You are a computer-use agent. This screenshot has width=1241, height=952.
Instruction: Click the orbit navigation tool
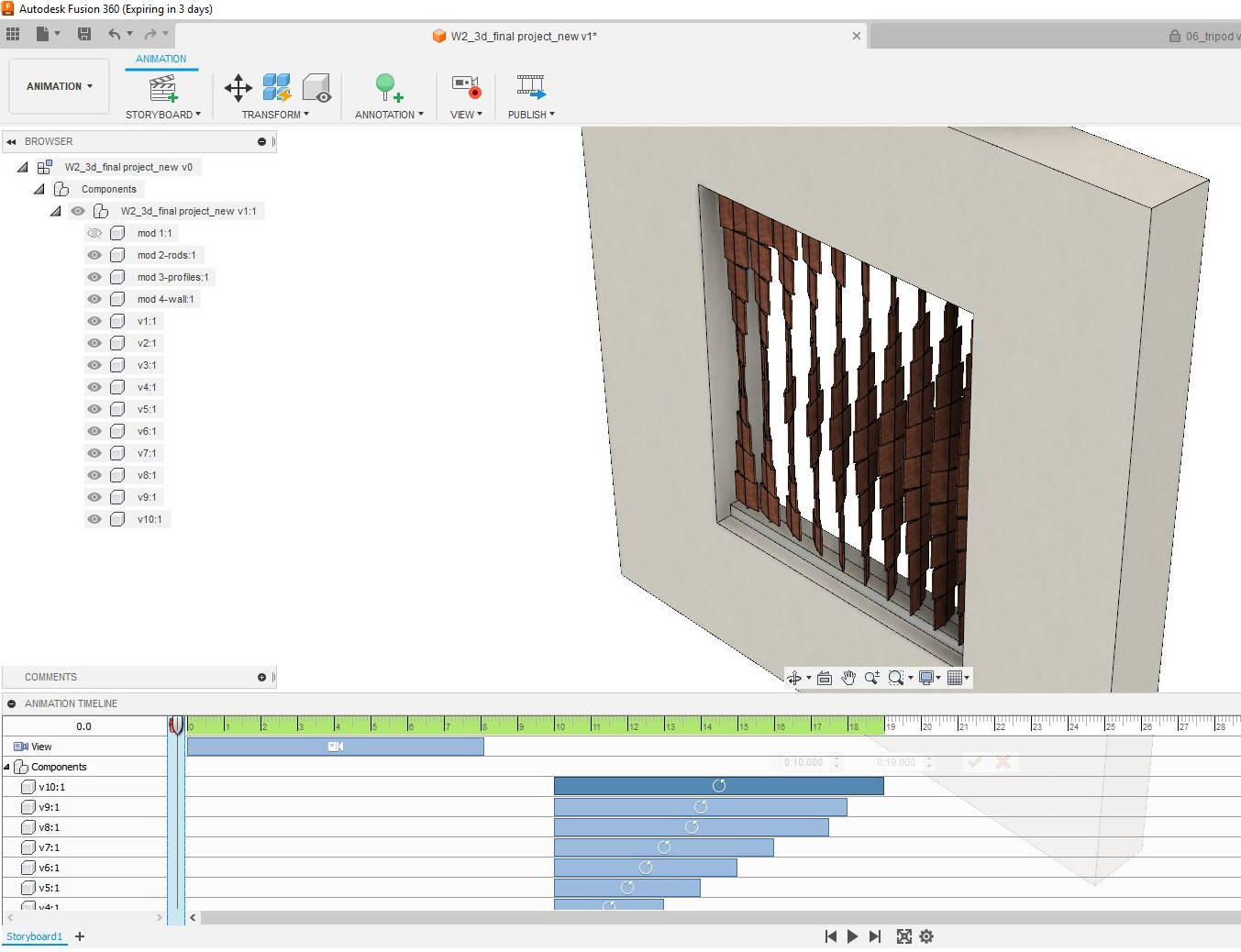[794, 678]
